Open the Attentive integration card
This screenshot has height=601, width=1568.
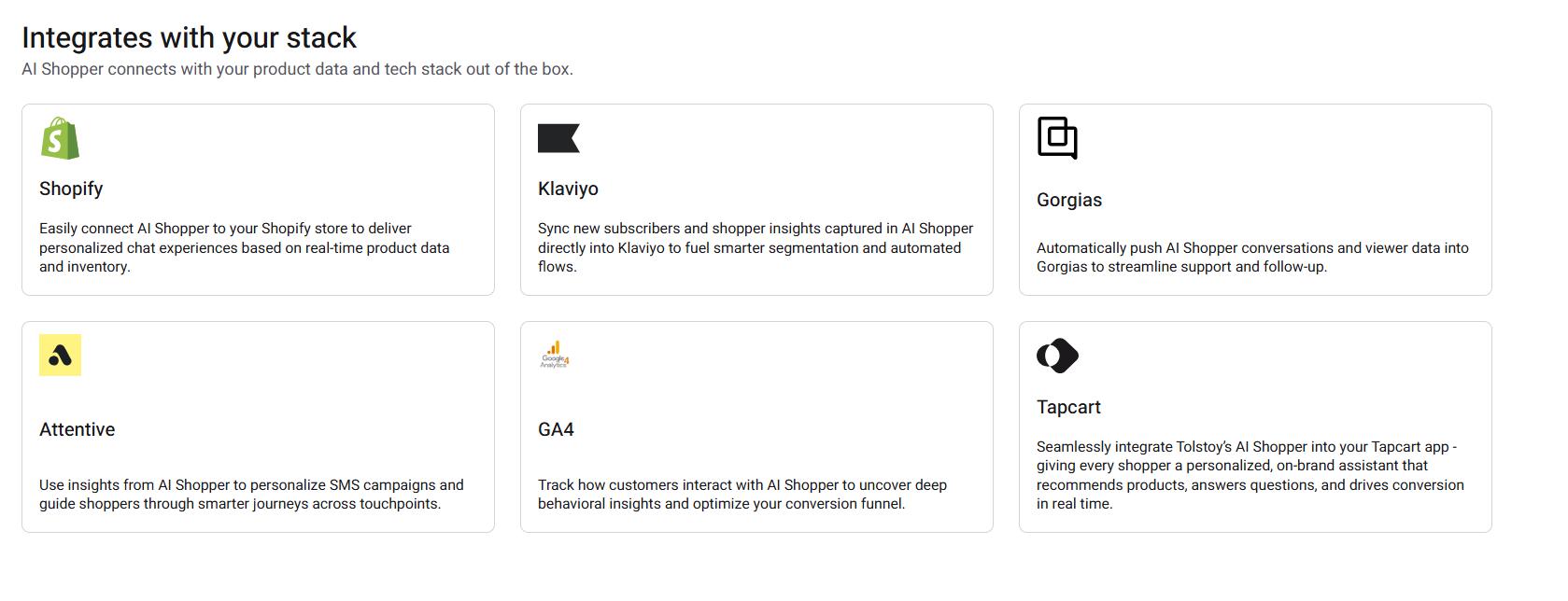point(258,426)
